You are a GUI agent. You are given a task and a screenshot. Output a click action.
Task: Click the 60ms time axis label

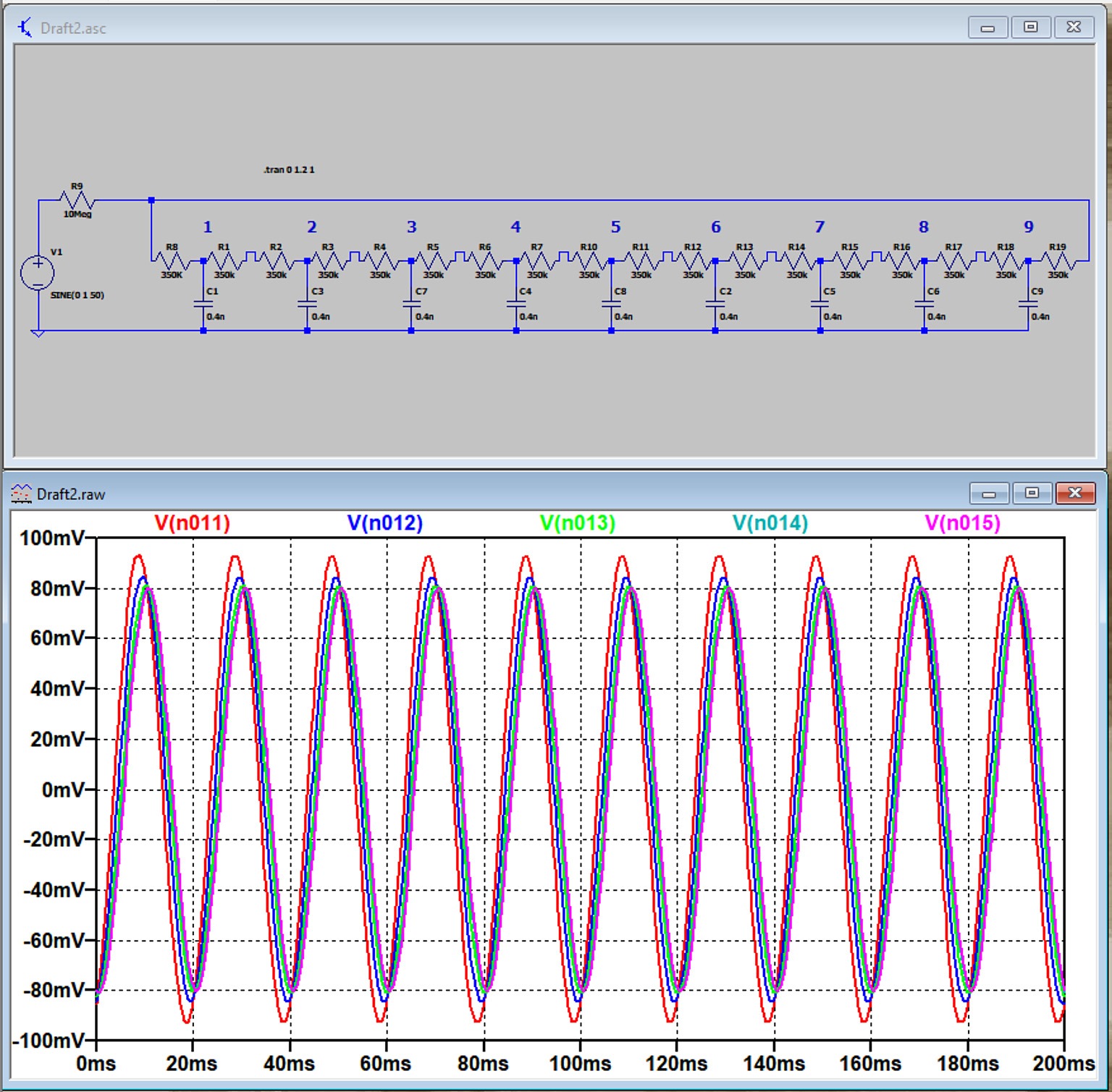386,1064
